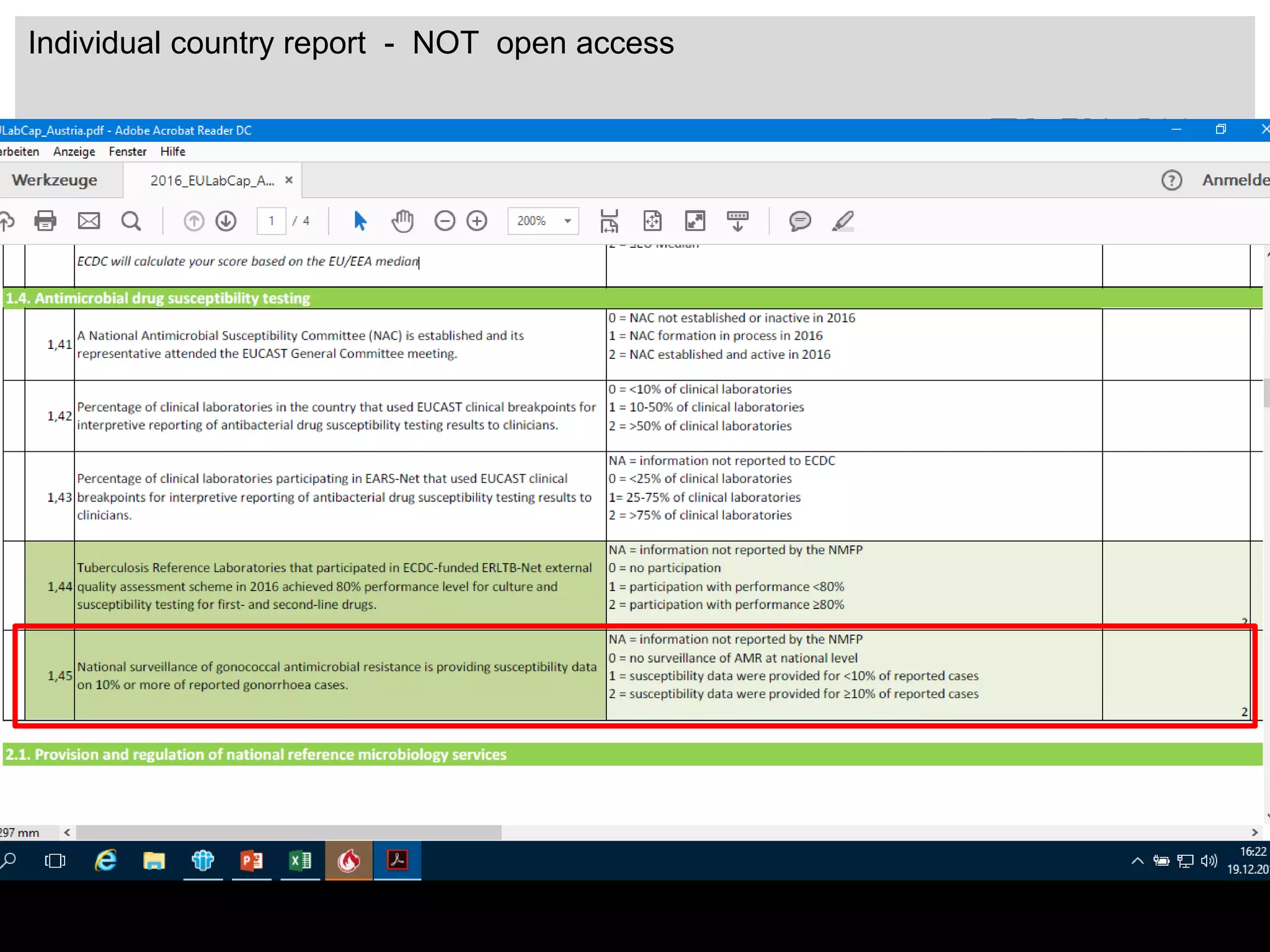This screenshot has height=952, width=1270.
Task: Select the 2016_EULabCap_A... document tab
Action: pyautogui.click(x=212, y=180)
